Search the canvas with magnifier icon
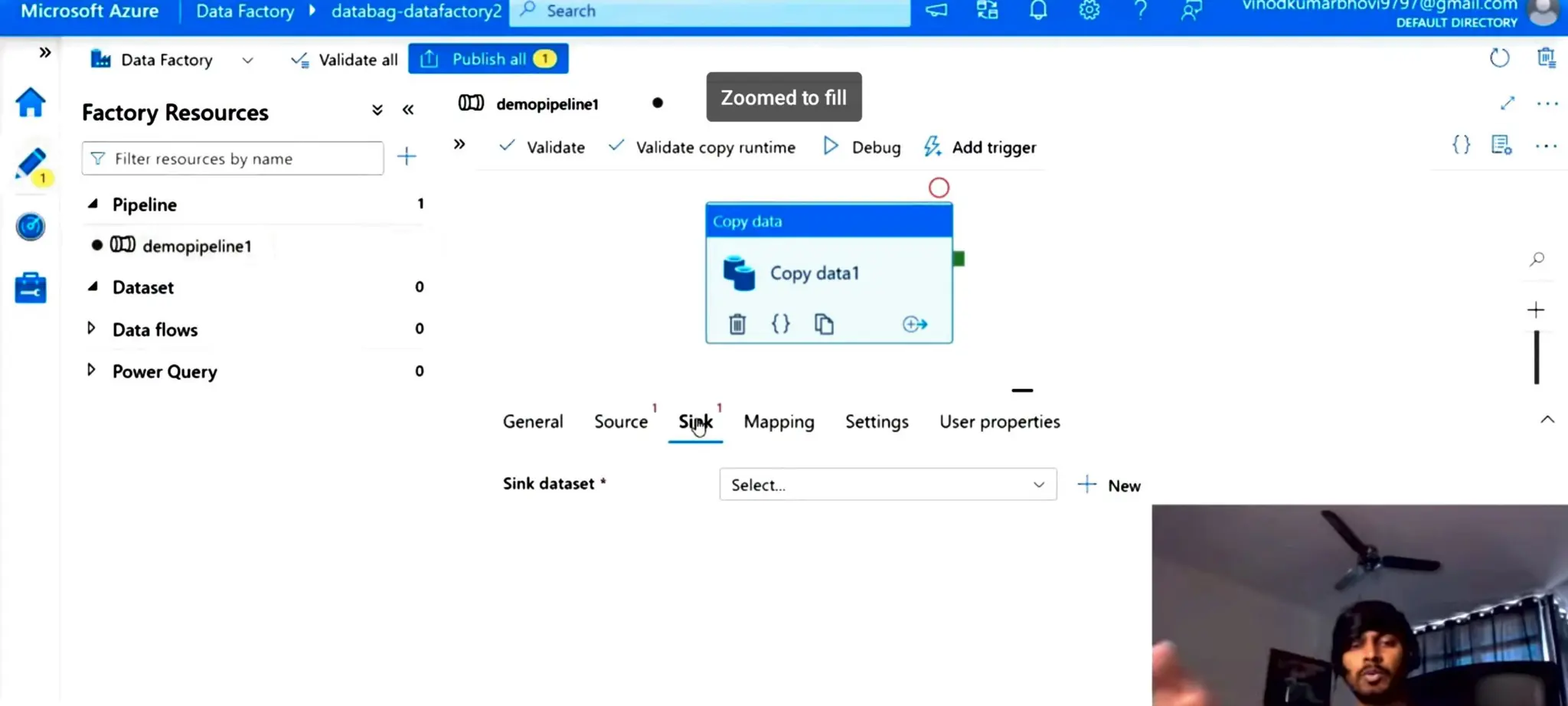Image resolution: width=1568 pixels, height=706 pixels. click(1537, 260)
